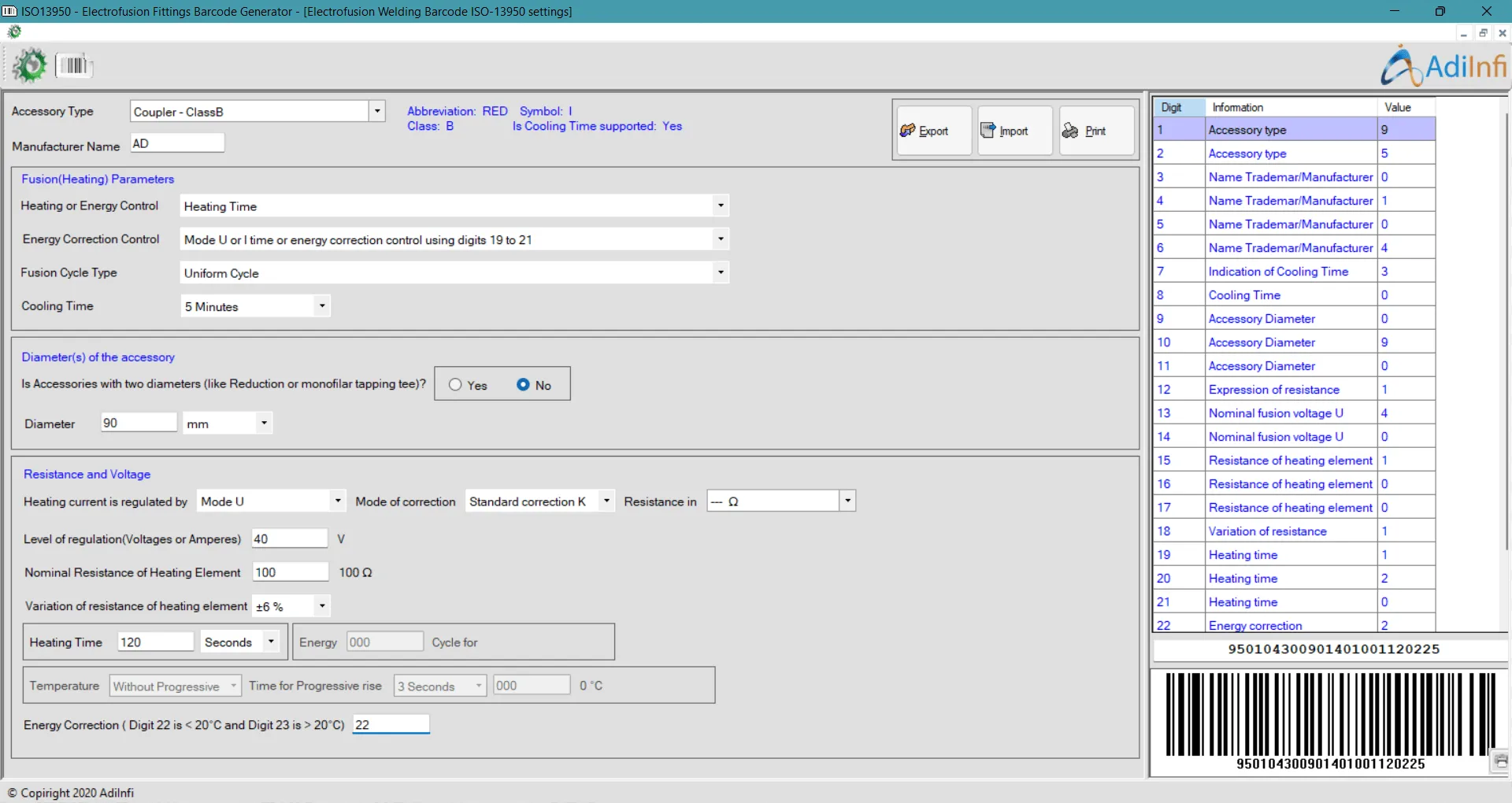Viewport: 1512px width, 803px height.
Task: Click the Digit column header
Action: (1179, 107)
